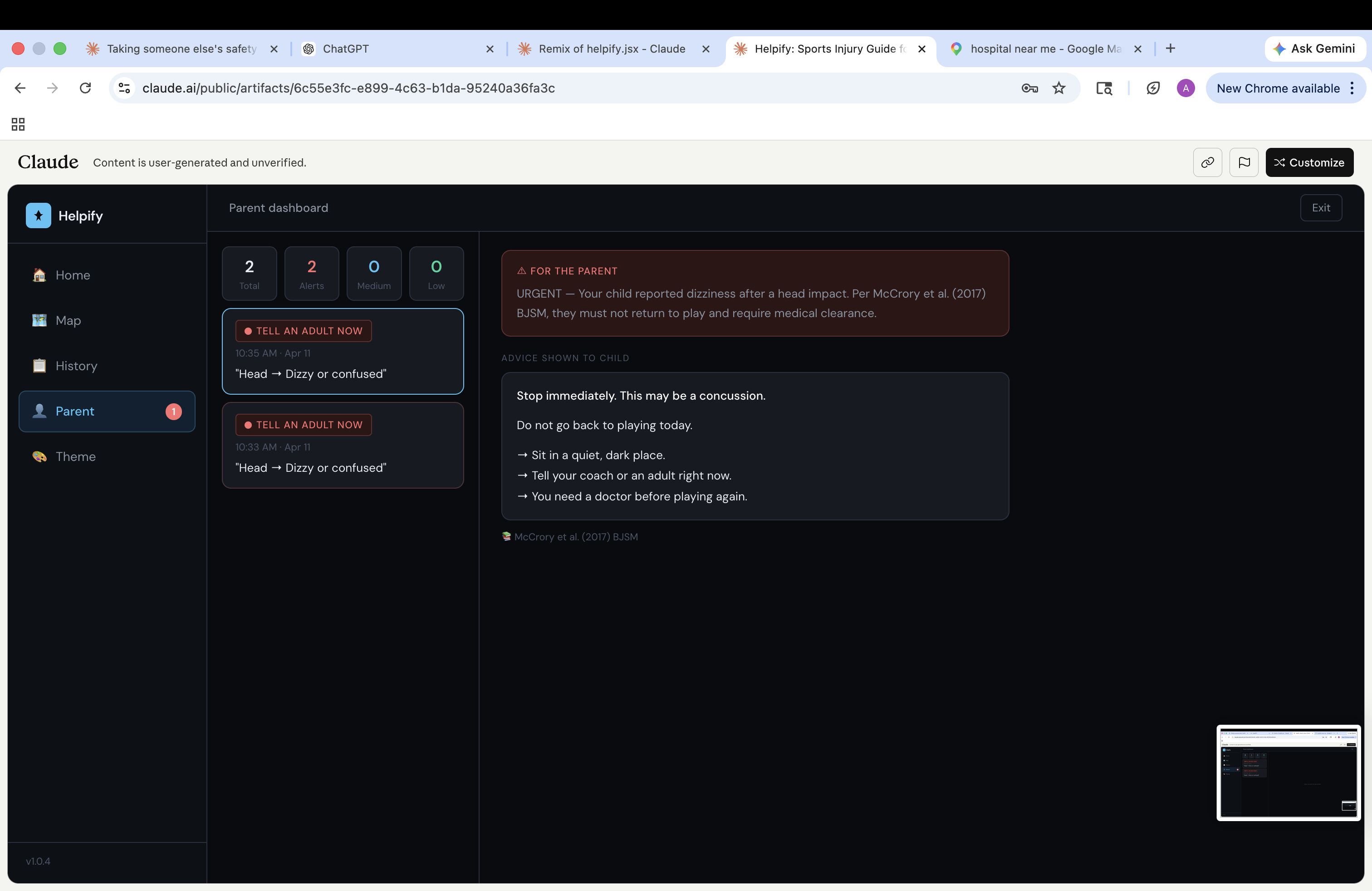Click the Customize button
Screen dimensions: 1372x891
[x=1309, y=162]
